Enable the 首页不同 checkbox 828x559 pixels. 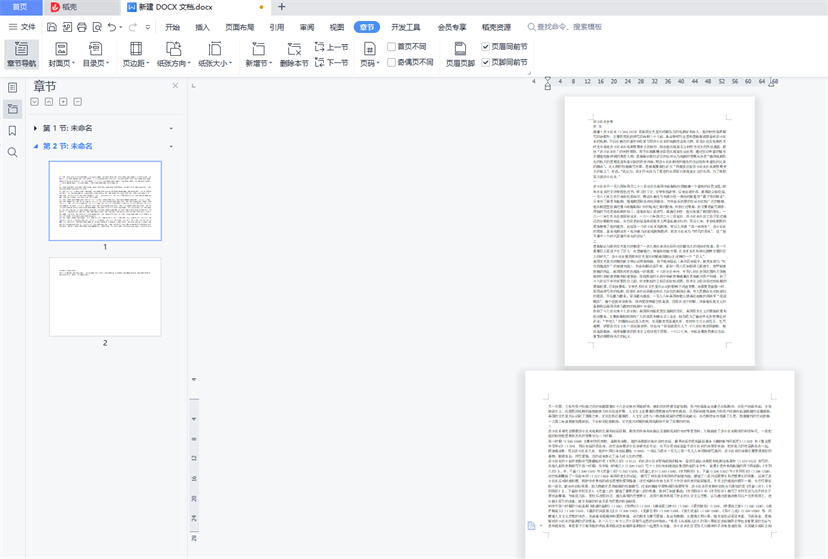[393, 47]
